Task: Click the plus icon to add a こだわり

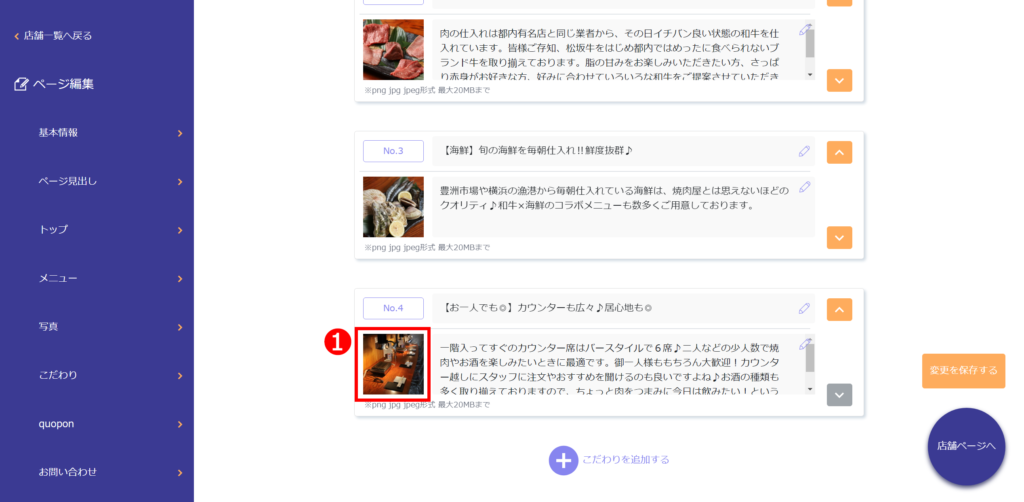Action: (563, 460)
